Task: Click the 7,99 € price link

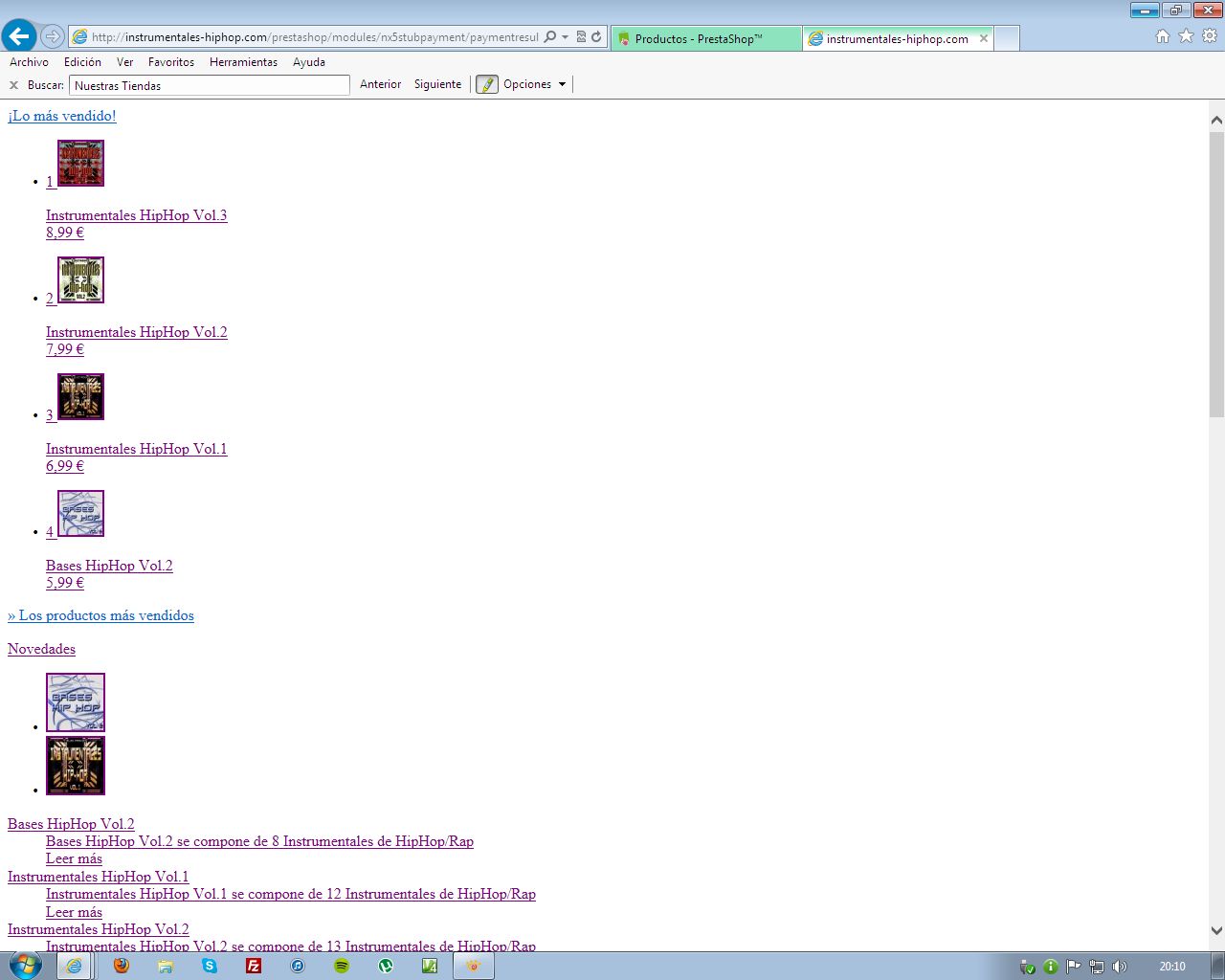Action: coord(65,349)
